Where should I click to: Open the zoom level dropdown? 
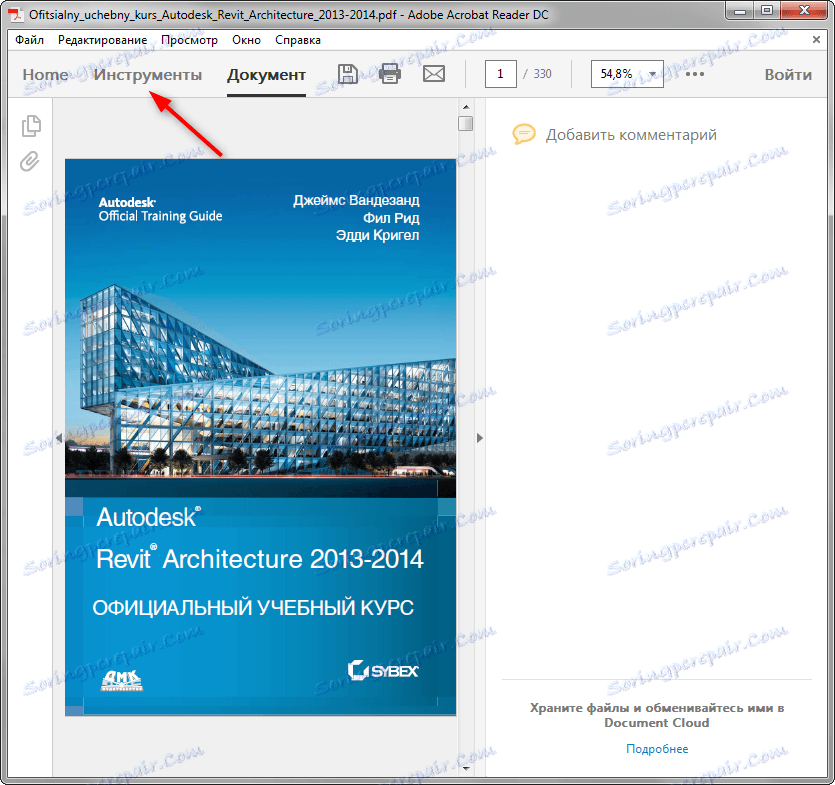coord(652,74)
